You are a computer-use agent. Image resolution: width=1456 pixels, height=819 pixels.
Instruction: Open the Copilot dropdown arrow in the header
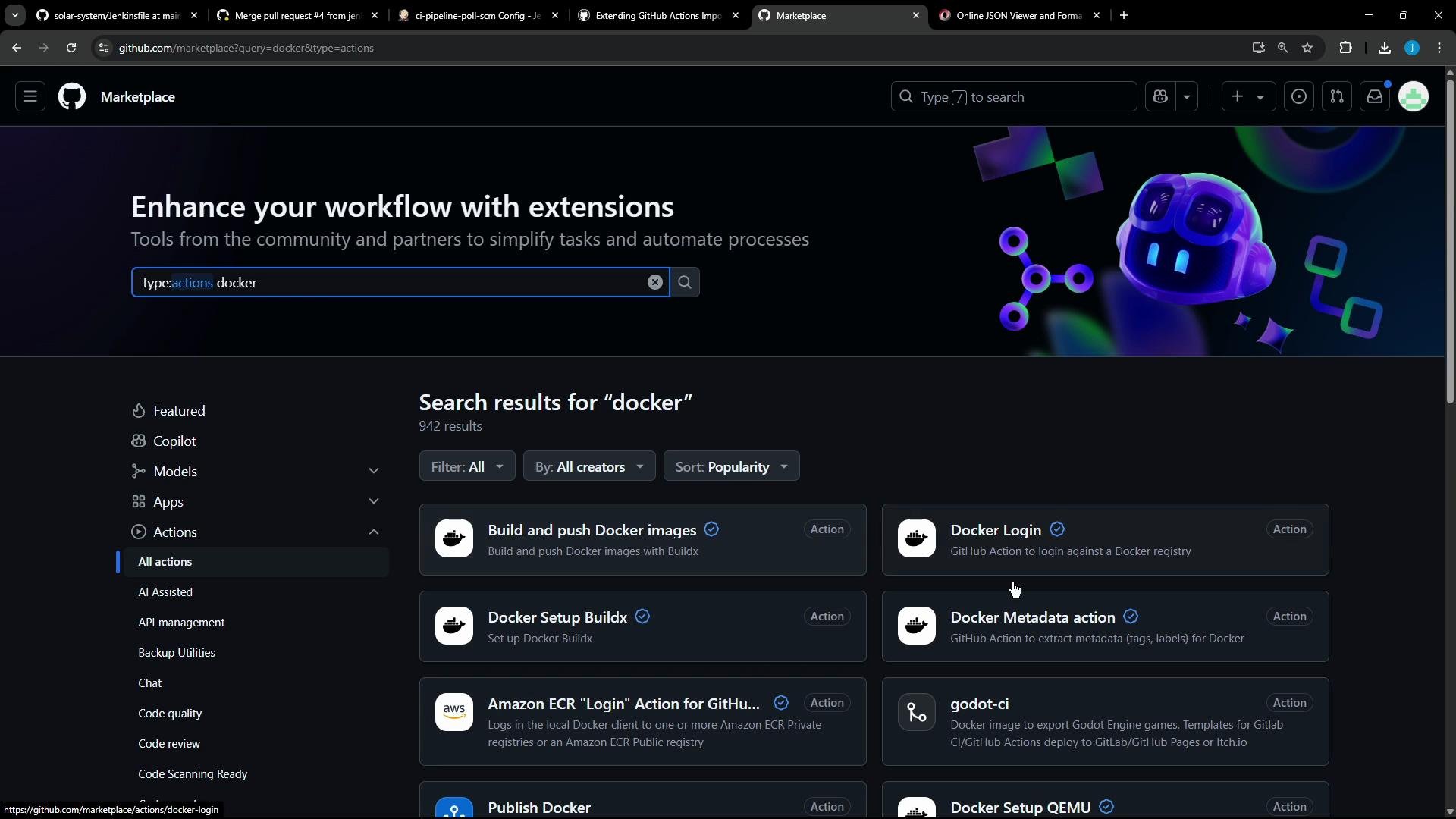coord(1187,97)
